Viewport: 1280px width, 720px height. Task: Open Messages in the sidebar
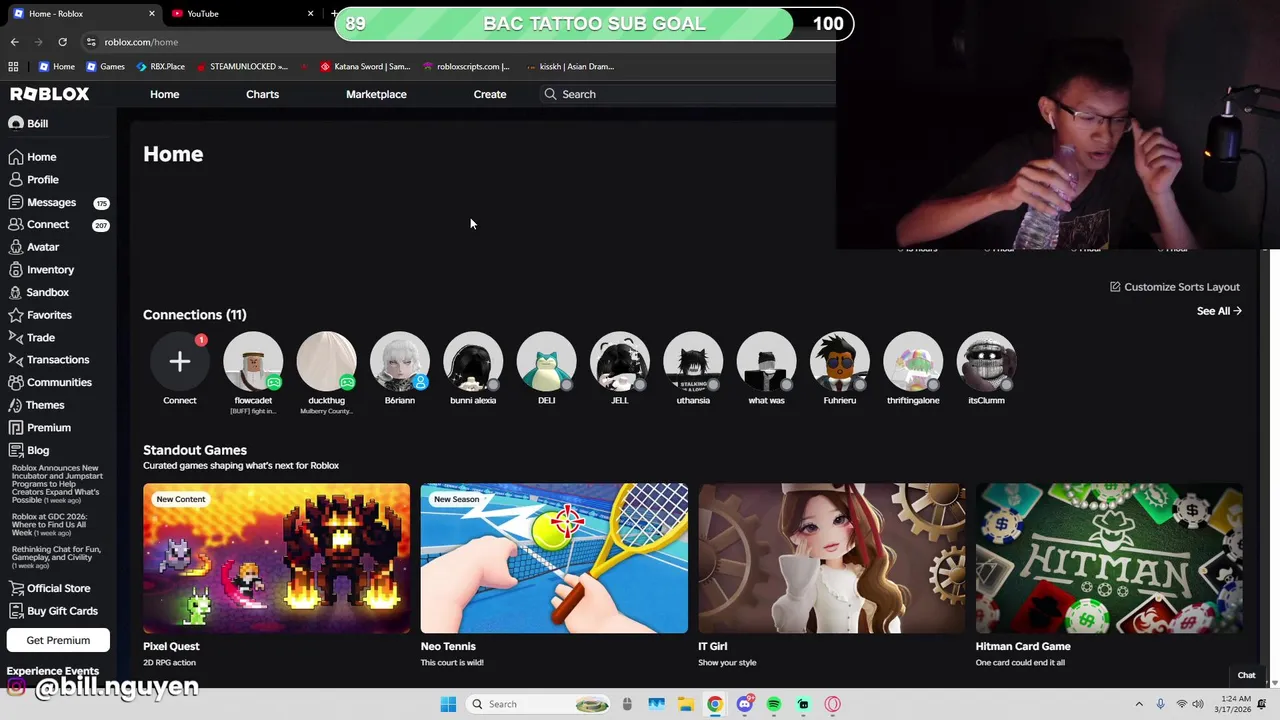41,202
